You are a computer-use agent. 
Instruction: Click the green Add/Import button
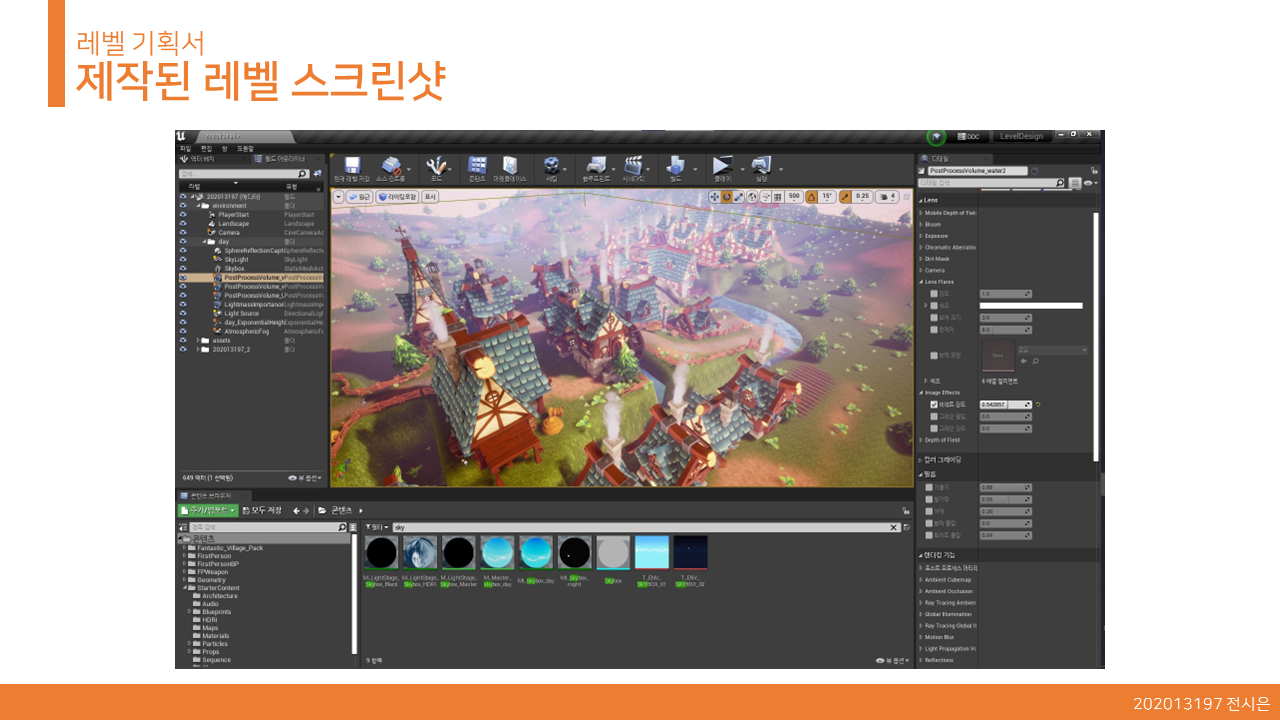tap(208, 510)
